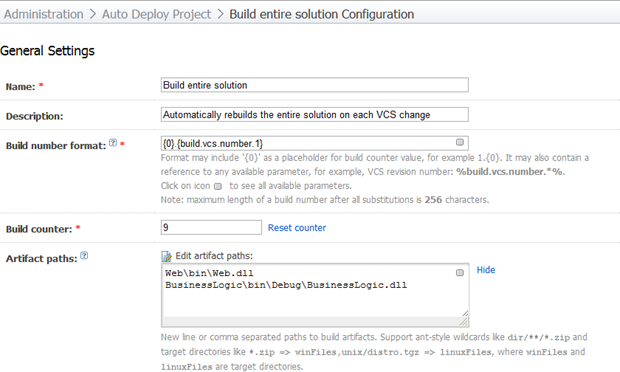The width and height of the screenshot is (620, 372).
Task: Click the Build counter label
Action: 39,229
